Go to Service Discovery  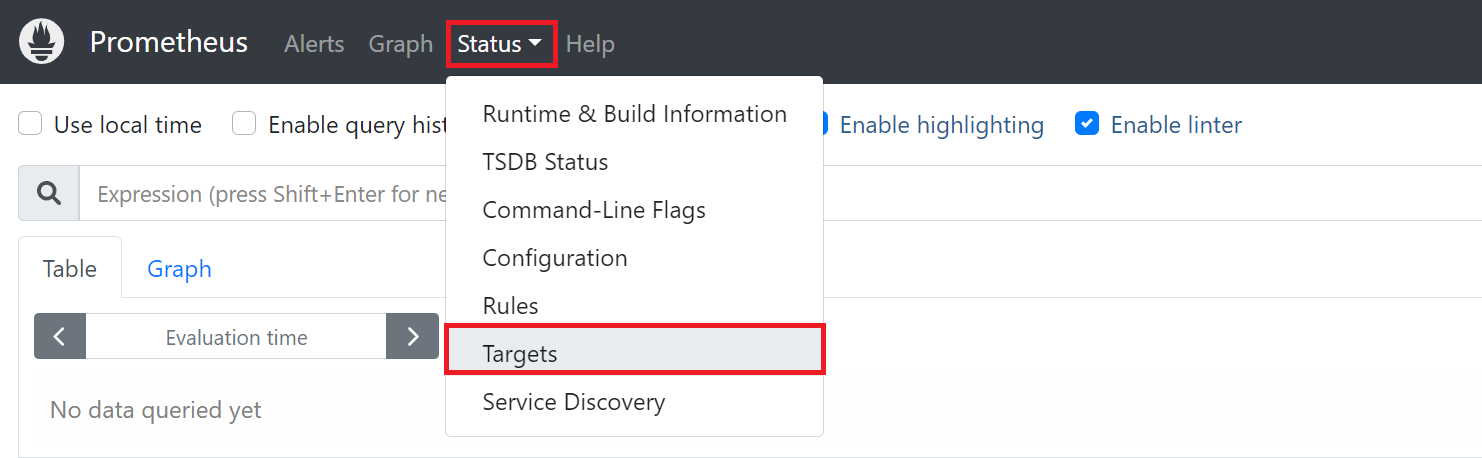[x=573, y=402]
